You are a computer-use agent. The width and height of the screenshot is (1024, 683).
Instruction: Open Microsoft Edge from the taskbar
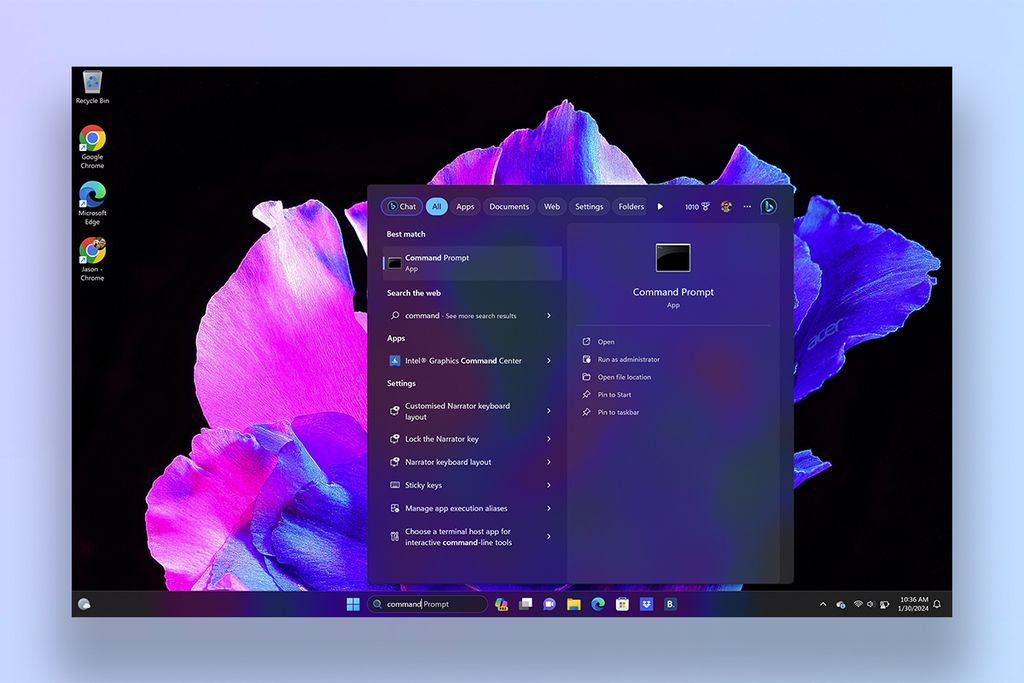(598, 604)
